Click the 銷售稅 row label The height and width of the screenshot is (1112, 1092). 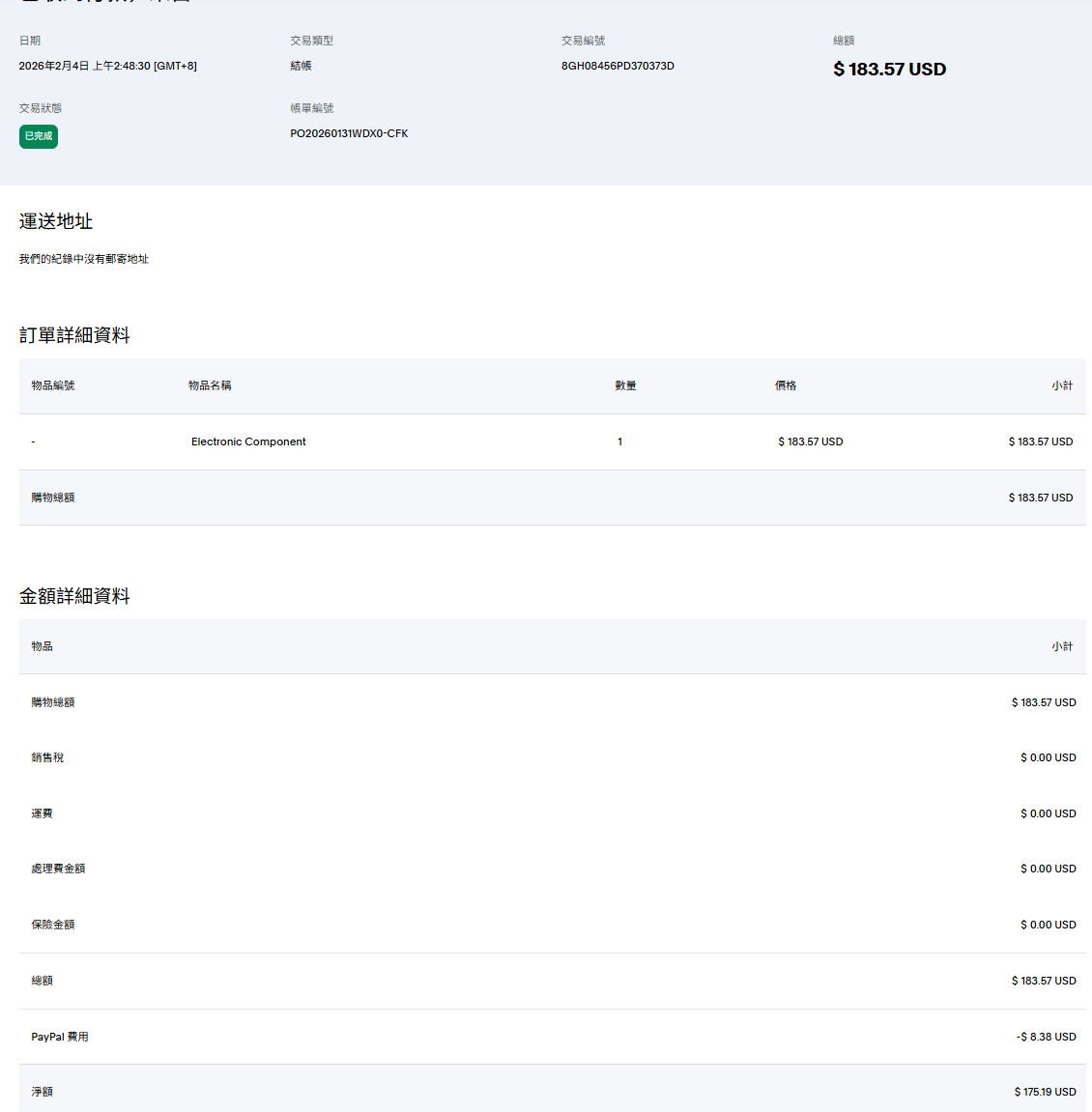(47, 757)
